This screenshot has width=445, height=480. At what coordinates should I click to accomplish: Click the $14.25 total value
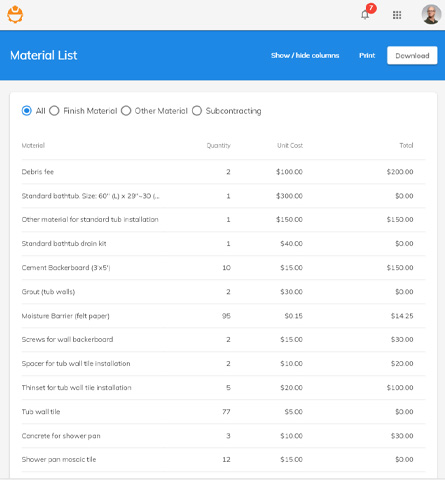(x=402, y=316)
